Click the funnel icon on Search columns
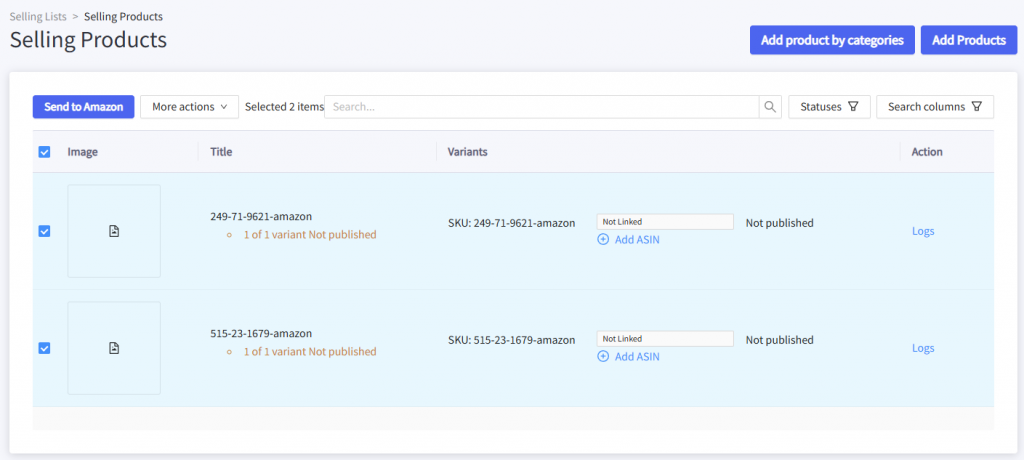This screenshot has width=1024, height=460. pos(977,107)
